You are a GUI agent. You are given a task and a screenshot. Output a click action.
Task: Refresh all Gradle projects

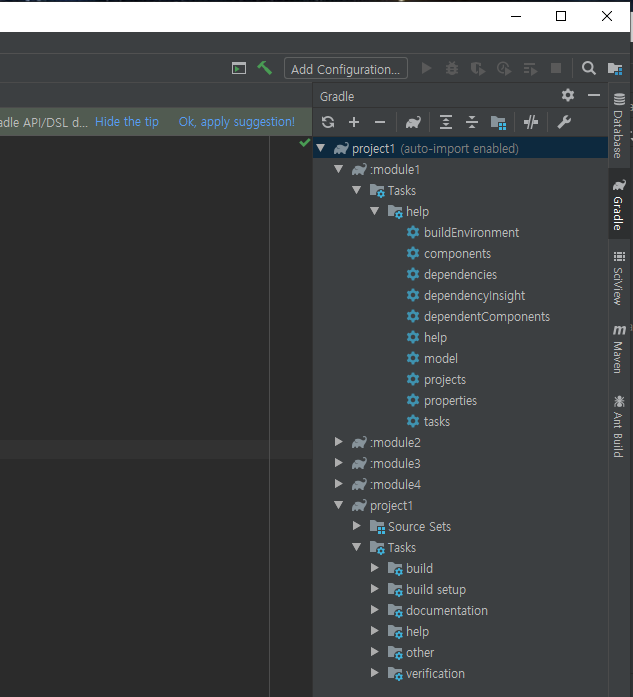(328, 122)
